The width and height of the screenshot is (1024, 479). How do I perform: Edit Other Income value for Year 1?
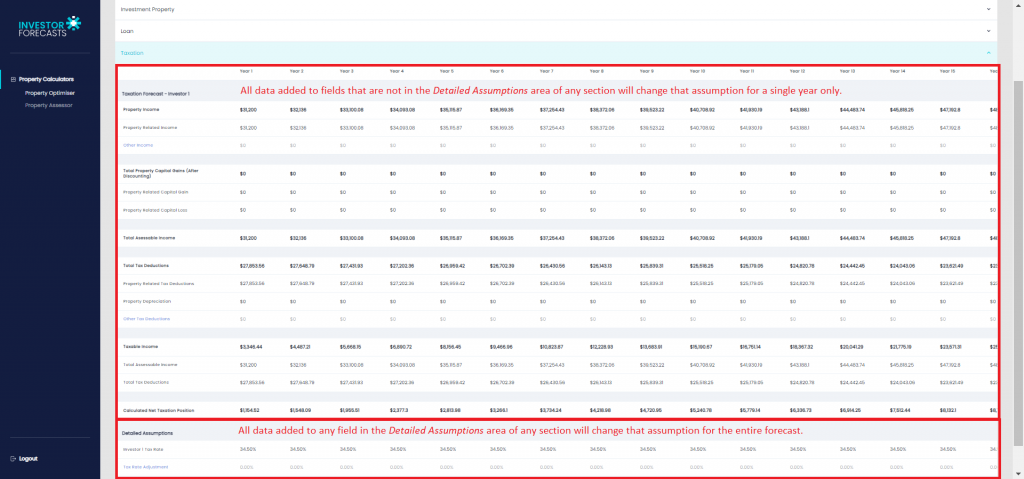click(244, 145)
